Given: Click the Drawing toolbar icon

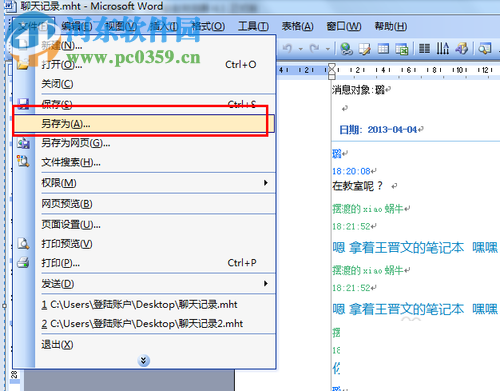Looking at the screenshot, I should pos(461,49).
